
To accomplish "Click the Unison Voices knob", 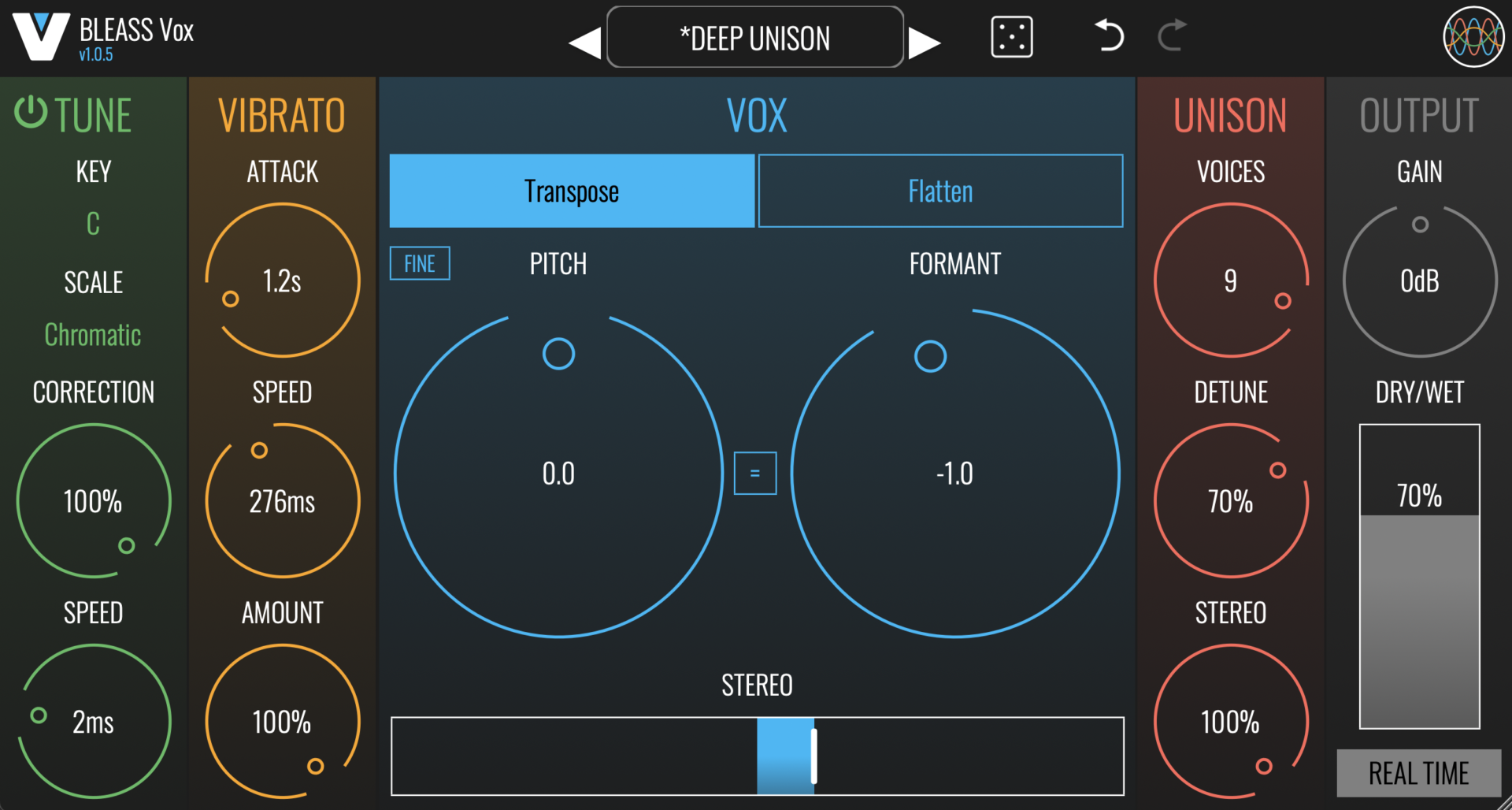I will (x=1230, y=281).
